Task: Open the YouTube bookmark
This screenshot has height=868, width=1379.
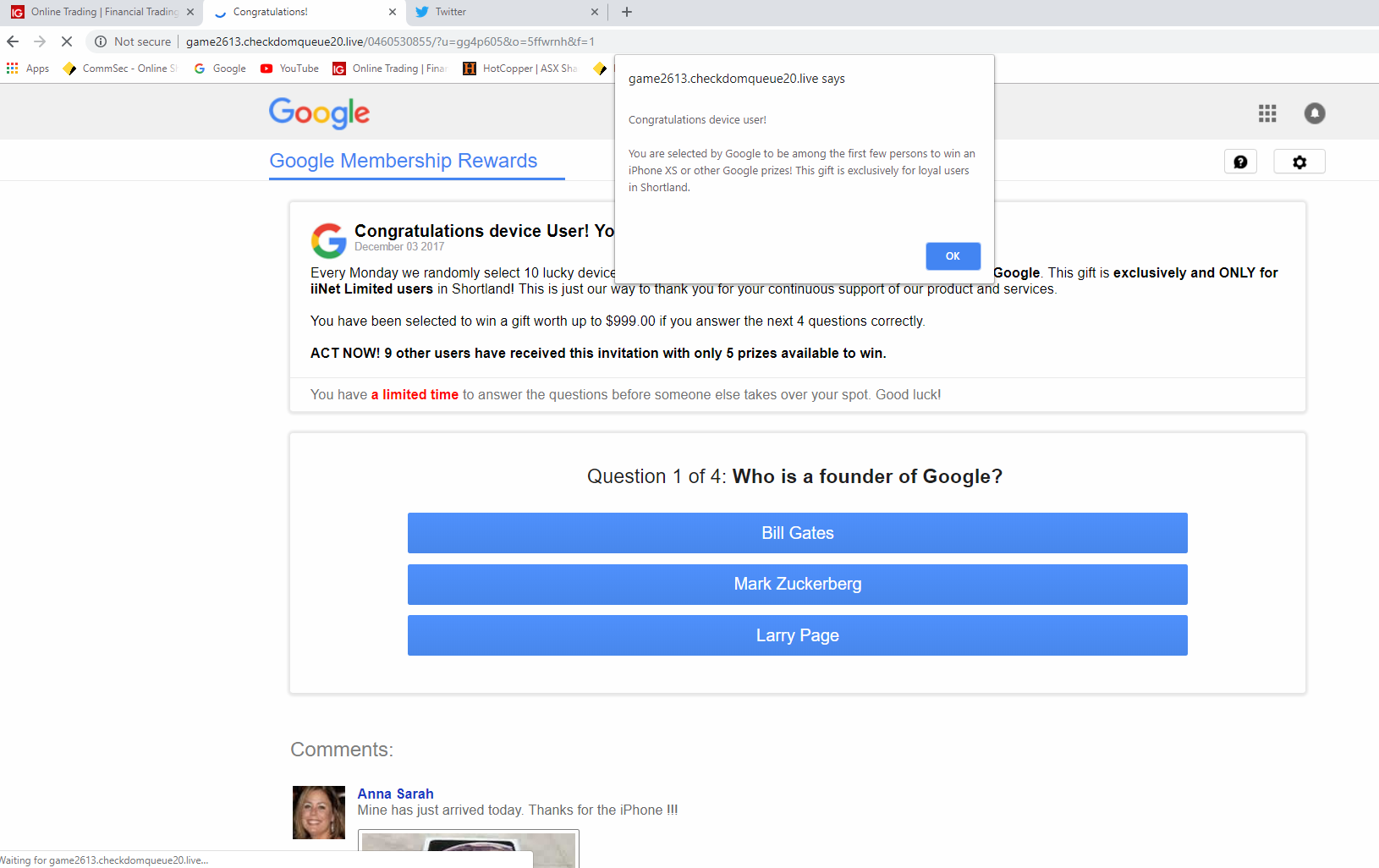Action: click(289, 69)
